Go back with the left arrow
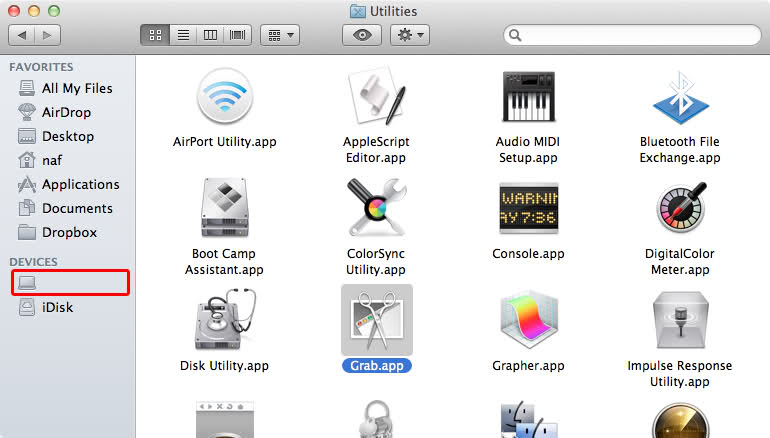770x438 pixels. point(22,35)
